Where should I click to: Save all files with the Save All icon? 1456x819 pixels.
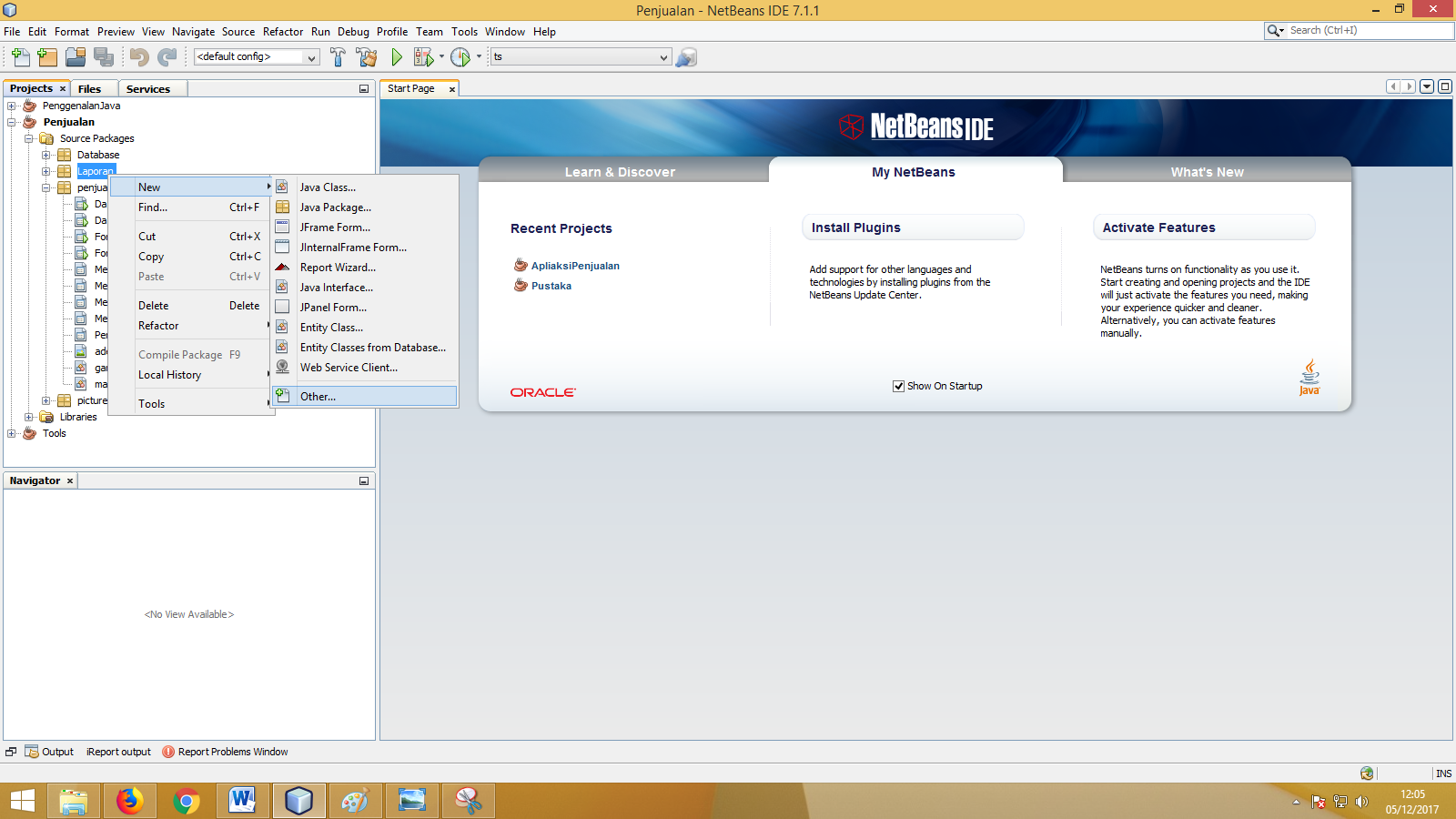pos(104,56)
